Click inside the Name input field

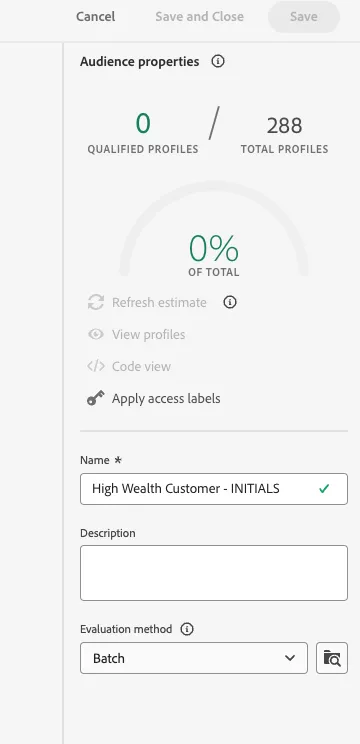[214, 489]
